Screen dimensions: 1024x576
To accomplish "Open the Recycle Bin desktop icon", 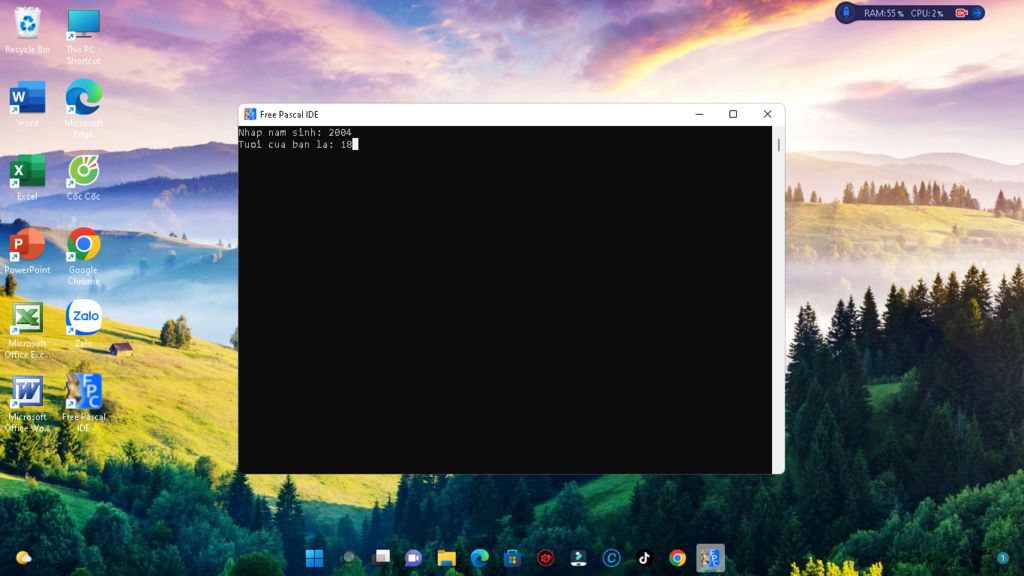I will click(27, 30).
